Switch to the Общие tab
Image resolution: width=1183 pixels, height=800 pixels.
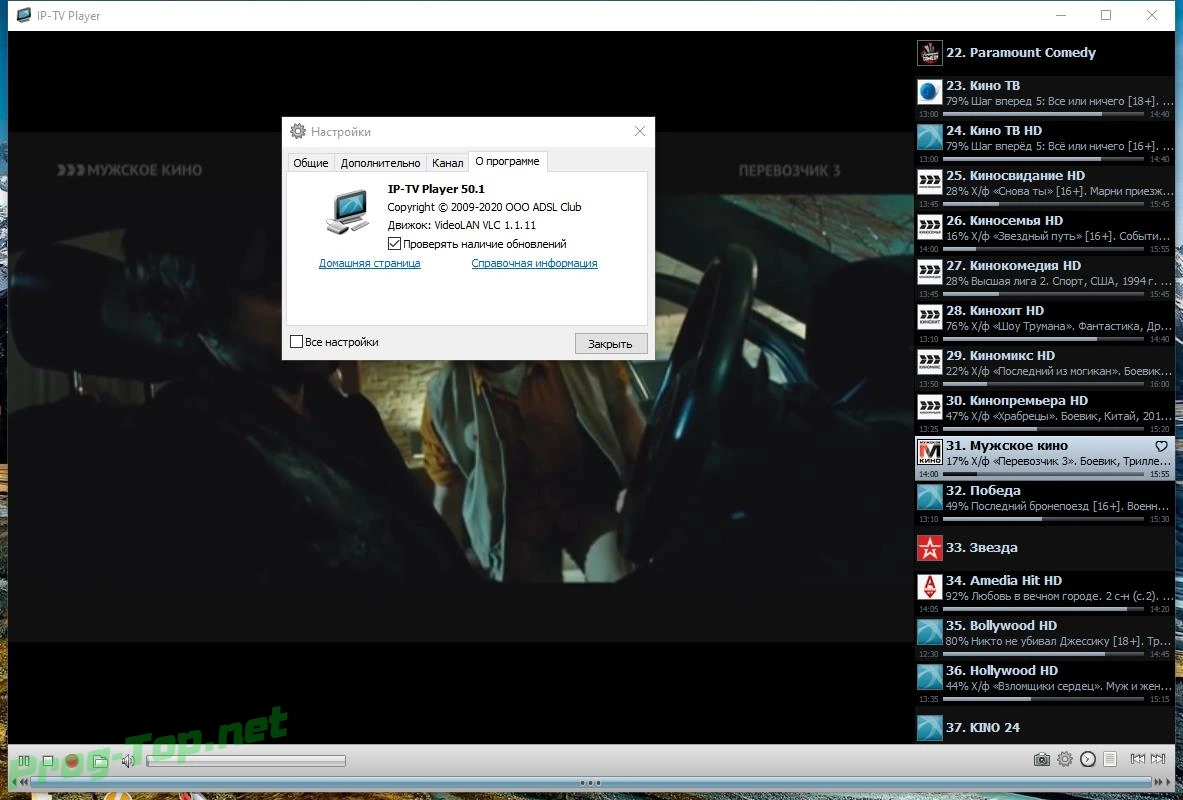pyautogui.click(x=311, y=163)
